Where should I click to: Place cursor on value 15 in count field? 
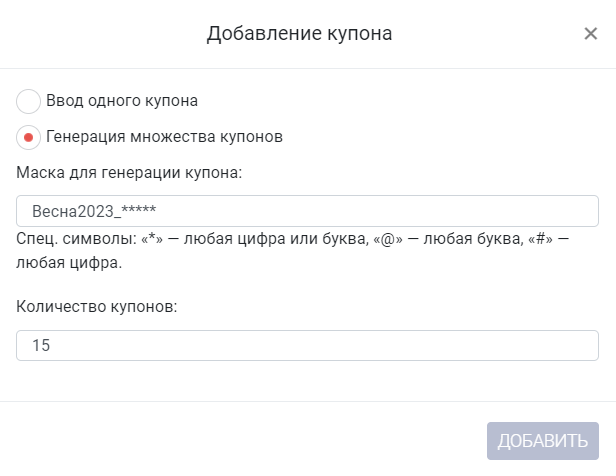point(41,345)
